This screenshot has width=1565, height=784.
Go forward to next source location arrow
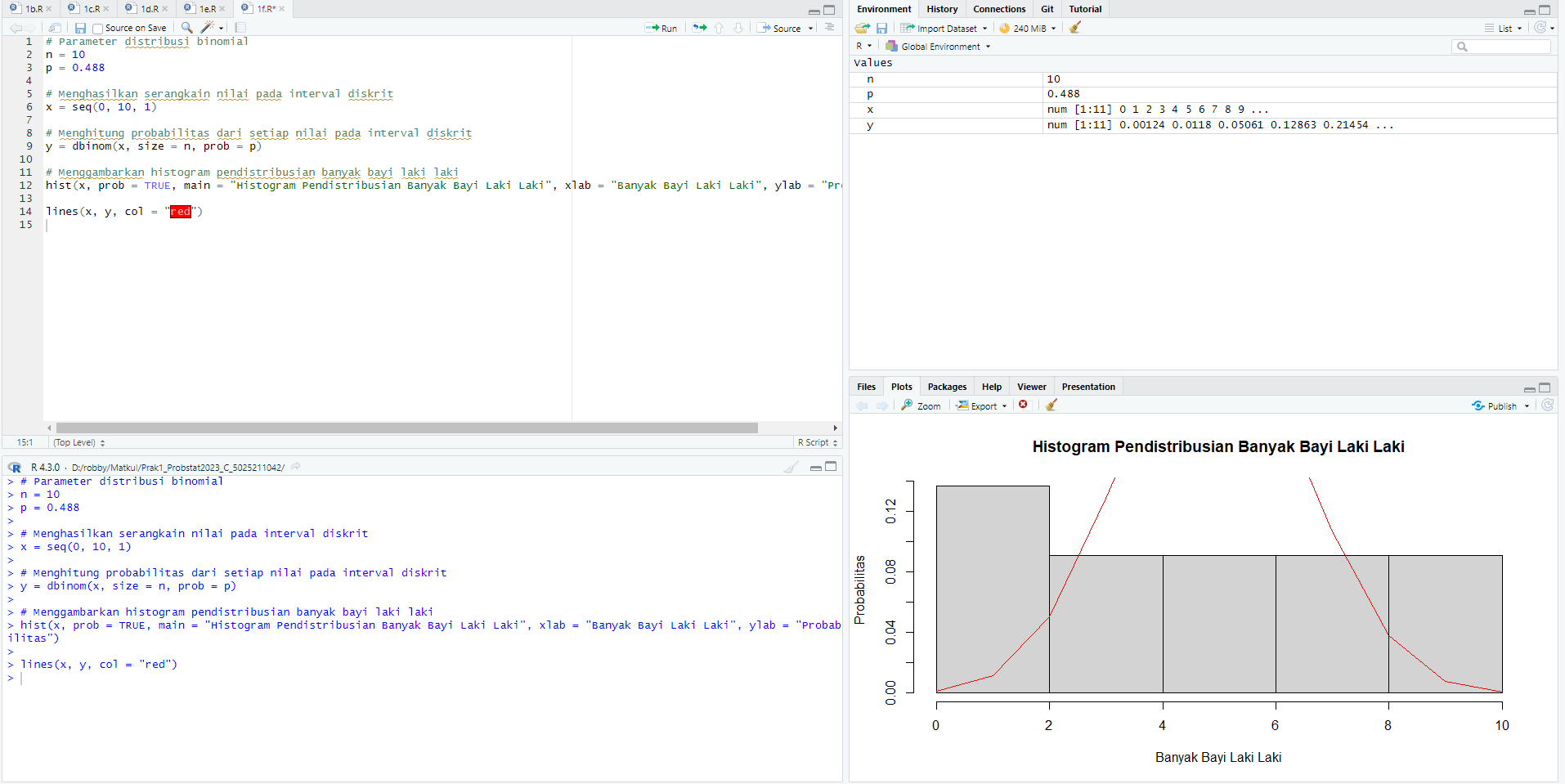[31, 28]
